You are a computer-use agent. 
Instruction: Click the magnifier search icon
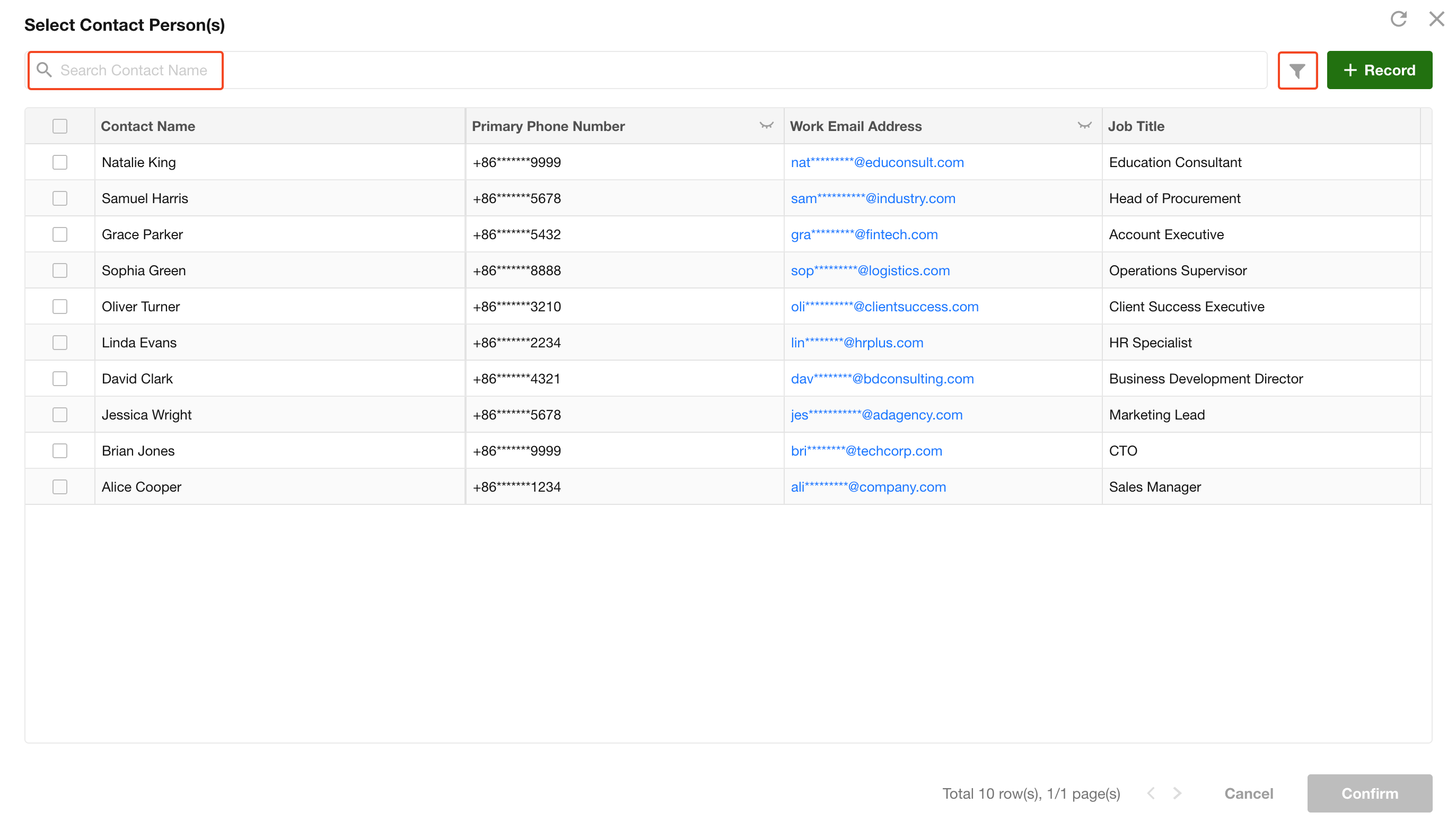(44, 69)
